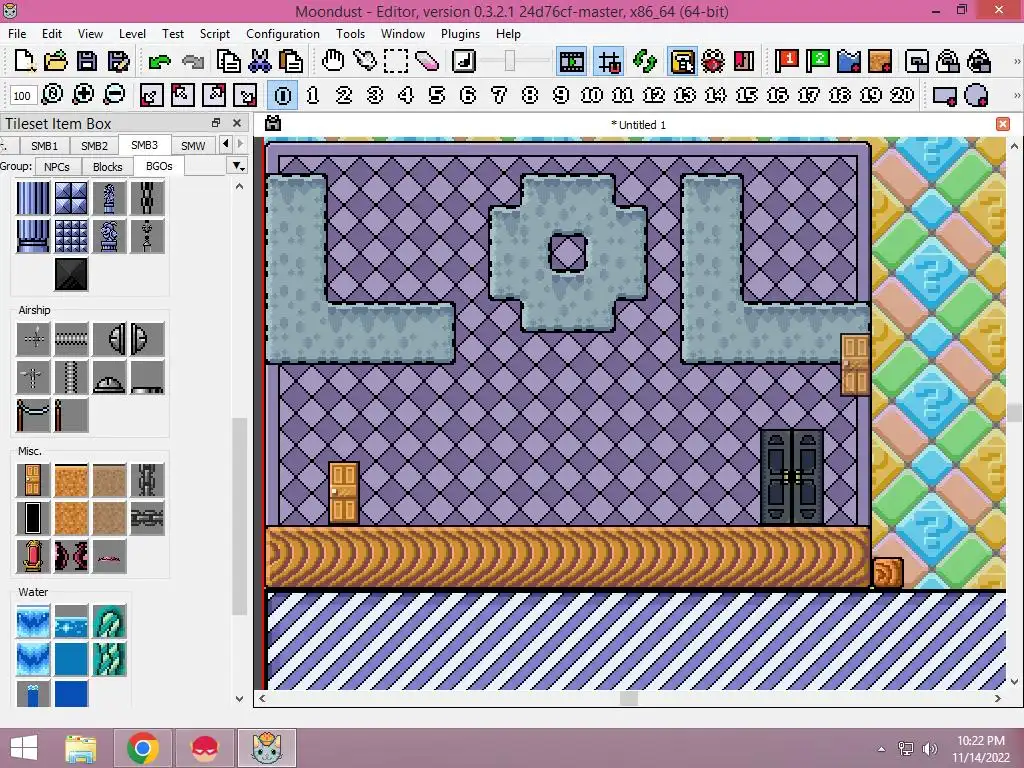Open the Configuration menu
The width and height of the screenshot is (1024, 768).
283,33
